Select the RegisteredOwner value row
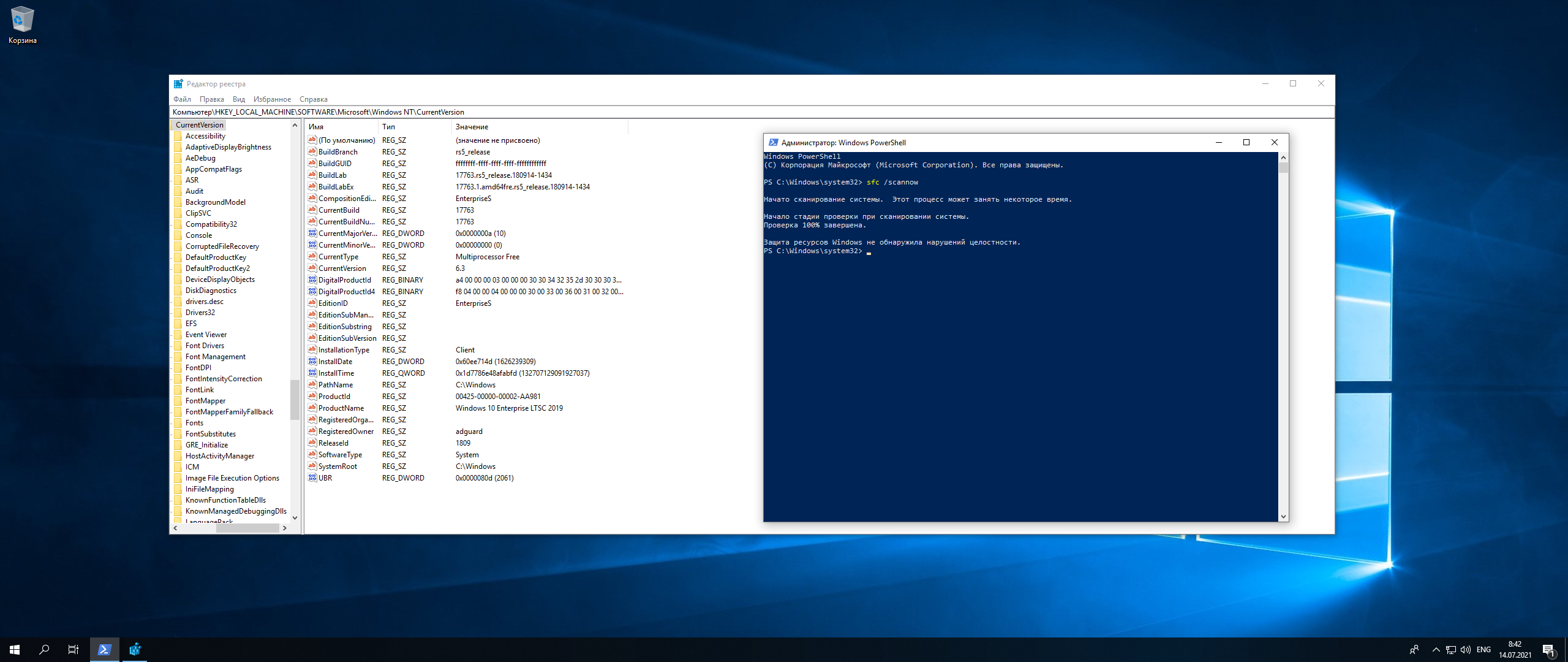 [466, 432]
